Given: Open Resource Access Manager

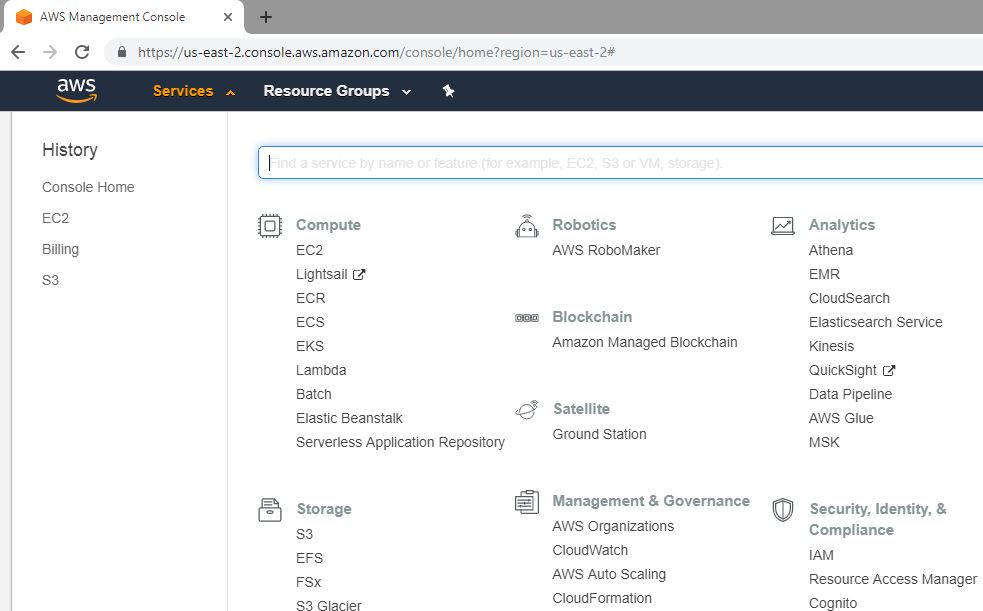Looking at the screenshot, I should coord(893,580).
